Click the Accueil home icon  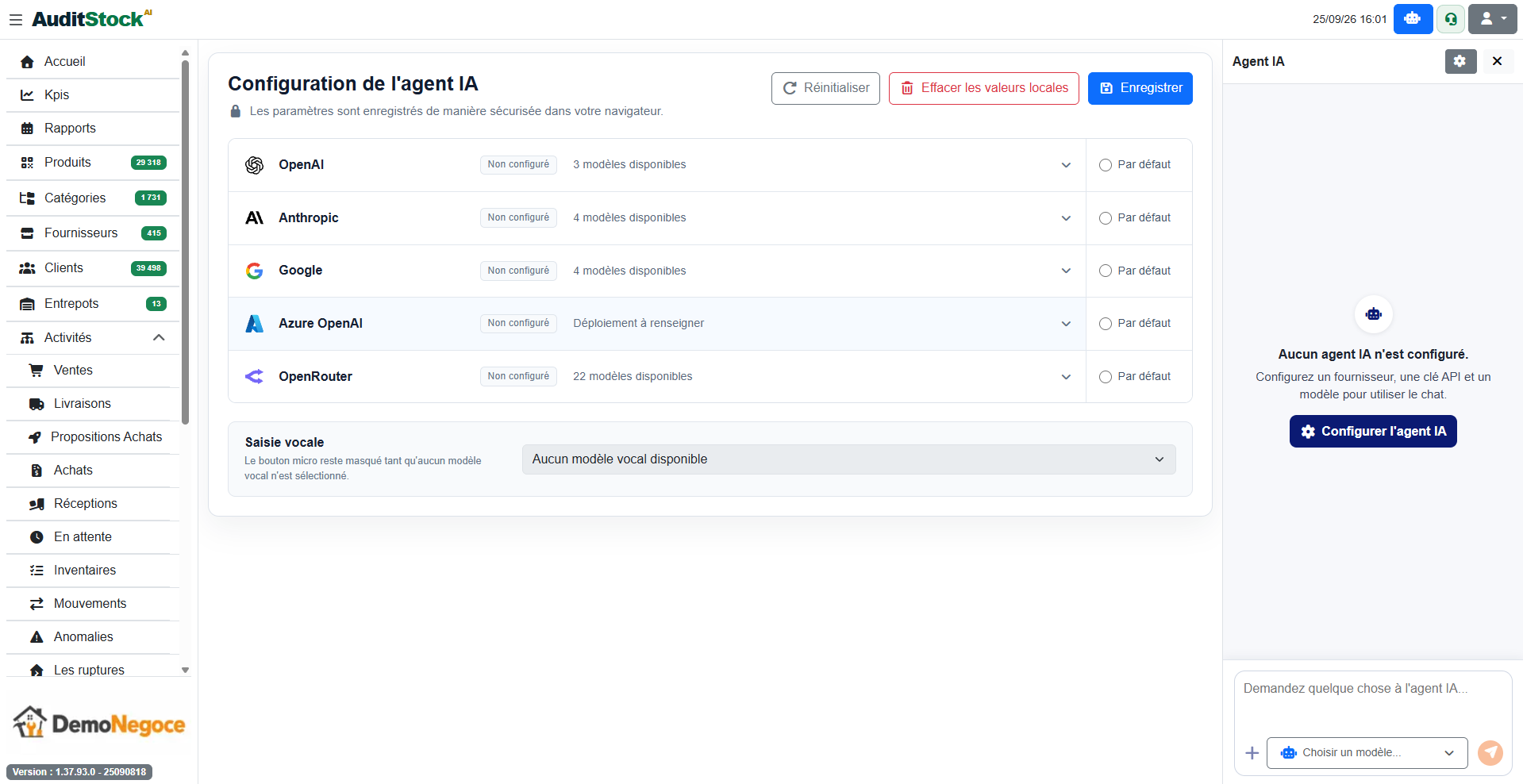coord(27,62)
